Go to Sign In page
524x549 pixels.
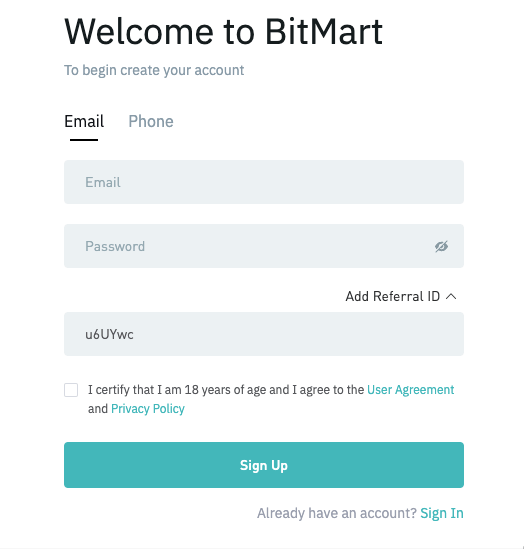coord(442,513)
